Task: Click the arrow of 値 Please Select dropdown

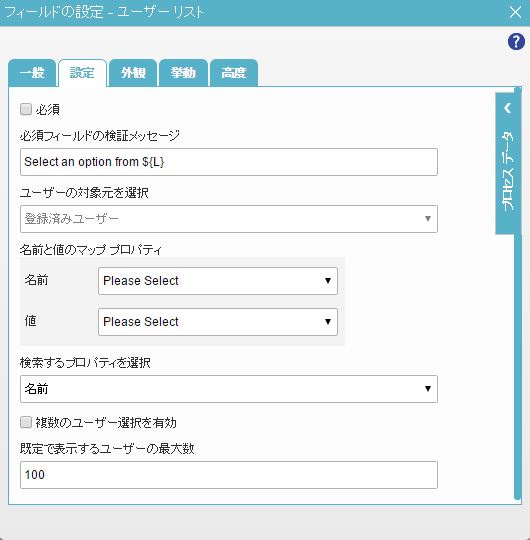Action: 328,322
